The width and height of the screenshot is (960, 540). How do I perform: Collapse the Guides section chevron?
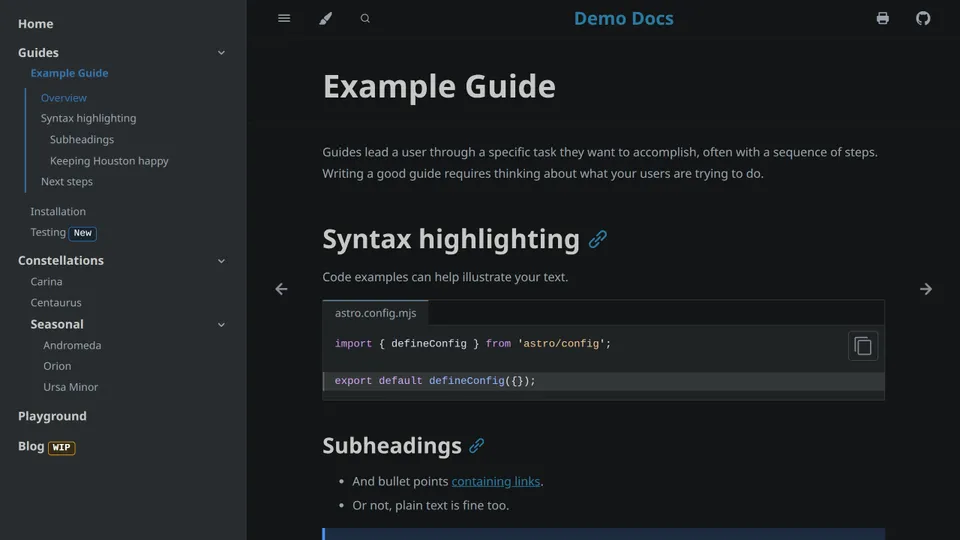point(221,53)
